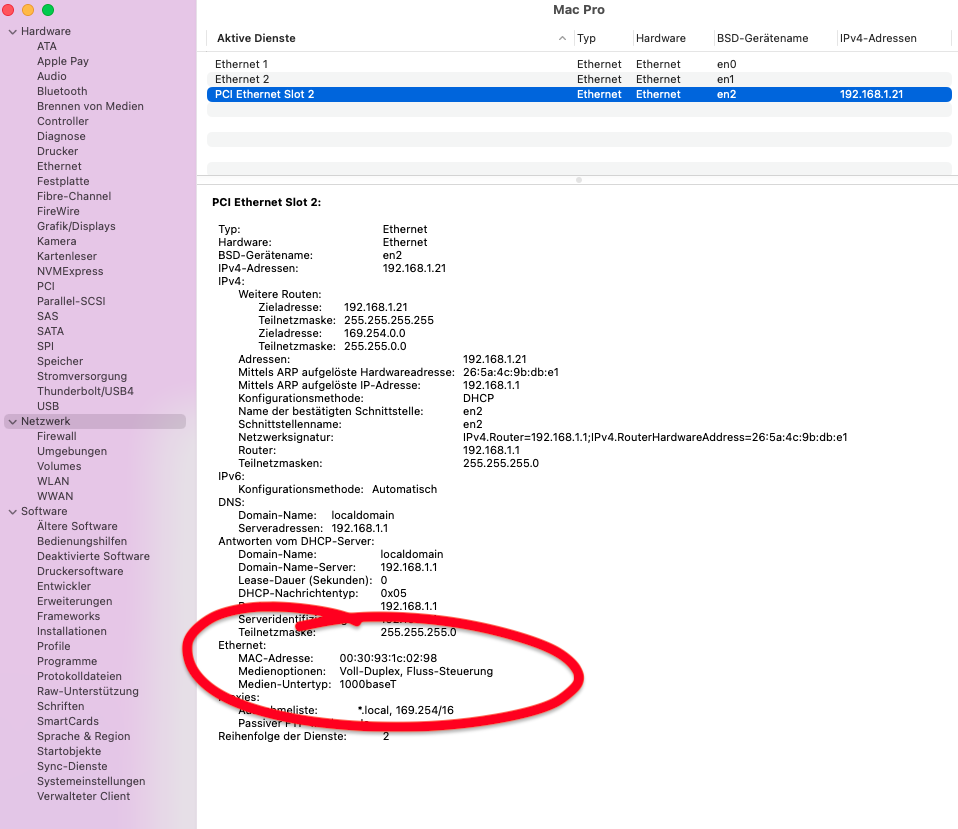Viewport: 958px width, 829px height.
Task: Open Bedienungshilfen in the sidebar
Action: [82, 541]
